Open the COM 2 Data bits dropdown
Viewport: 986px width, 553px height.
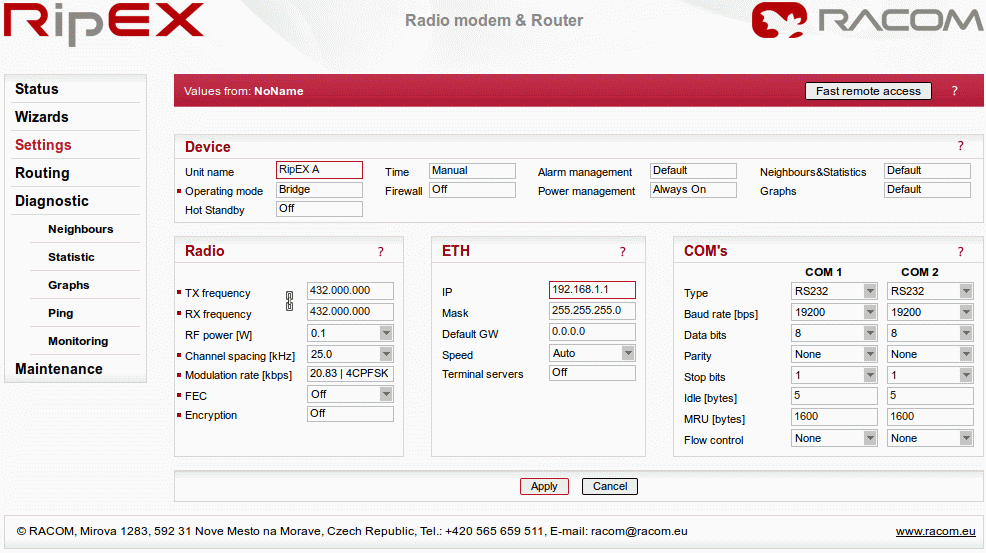tap(930, 333)
